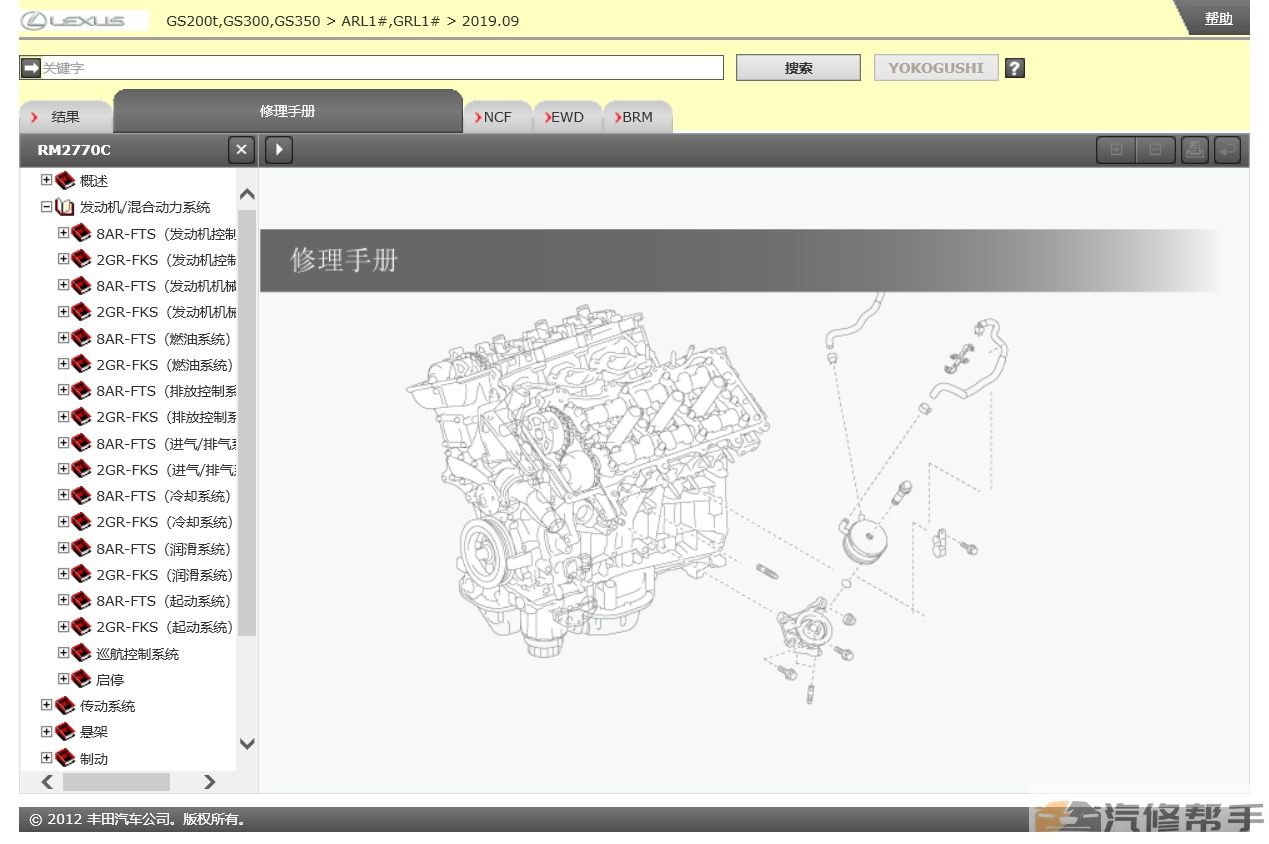
Task: Click the Lexus logo
Action: [74, 20]
